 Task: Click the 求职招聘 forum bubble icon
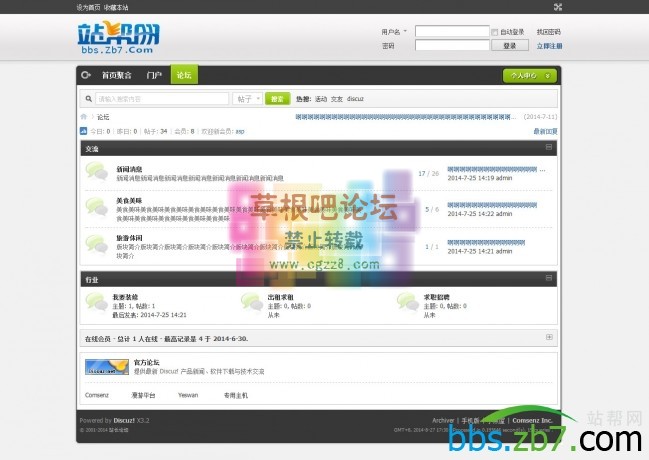click(408, 302)
